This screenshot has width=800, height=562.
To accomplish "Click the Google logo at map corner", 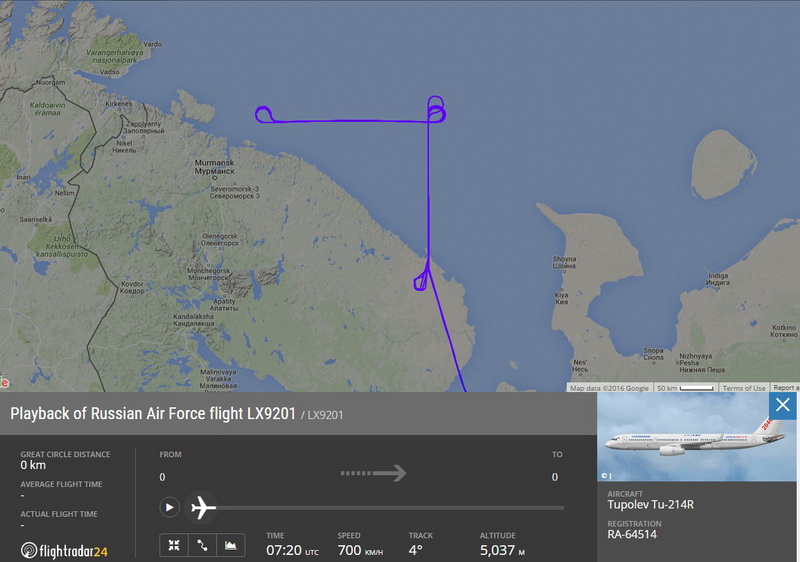I will (x=5, y=382).
